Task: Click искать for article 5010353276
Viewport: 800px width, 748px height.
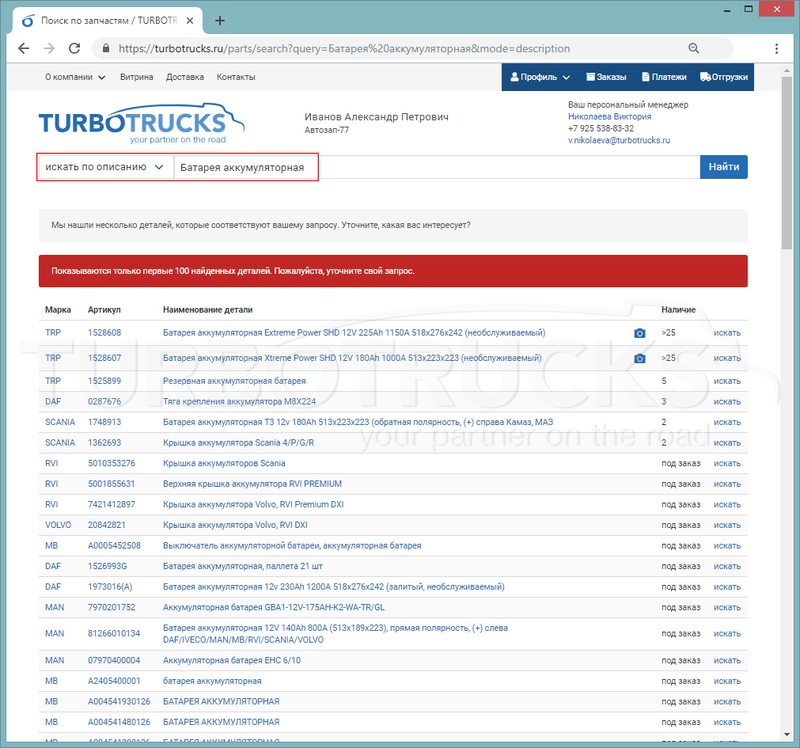Action: (x=727, y=463)
